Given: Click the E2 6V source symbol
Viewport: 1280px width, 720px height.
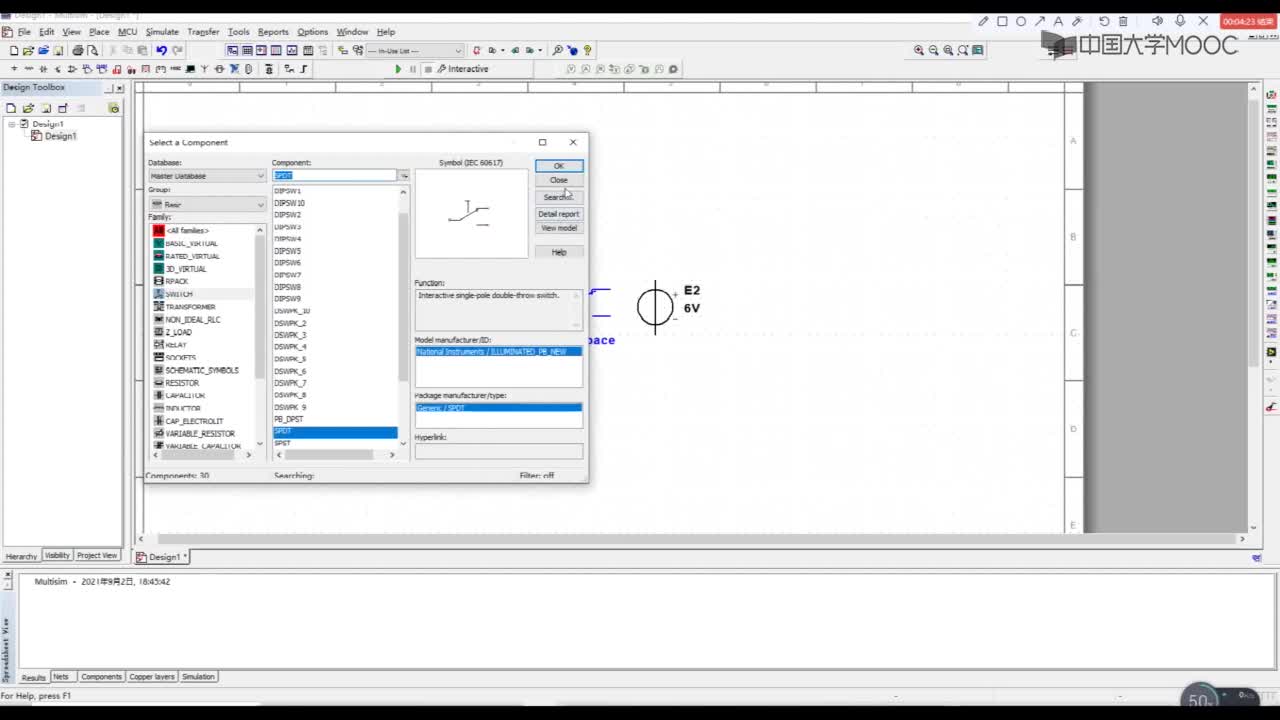Looking at the screenshot, I should [x=655, y=306].
